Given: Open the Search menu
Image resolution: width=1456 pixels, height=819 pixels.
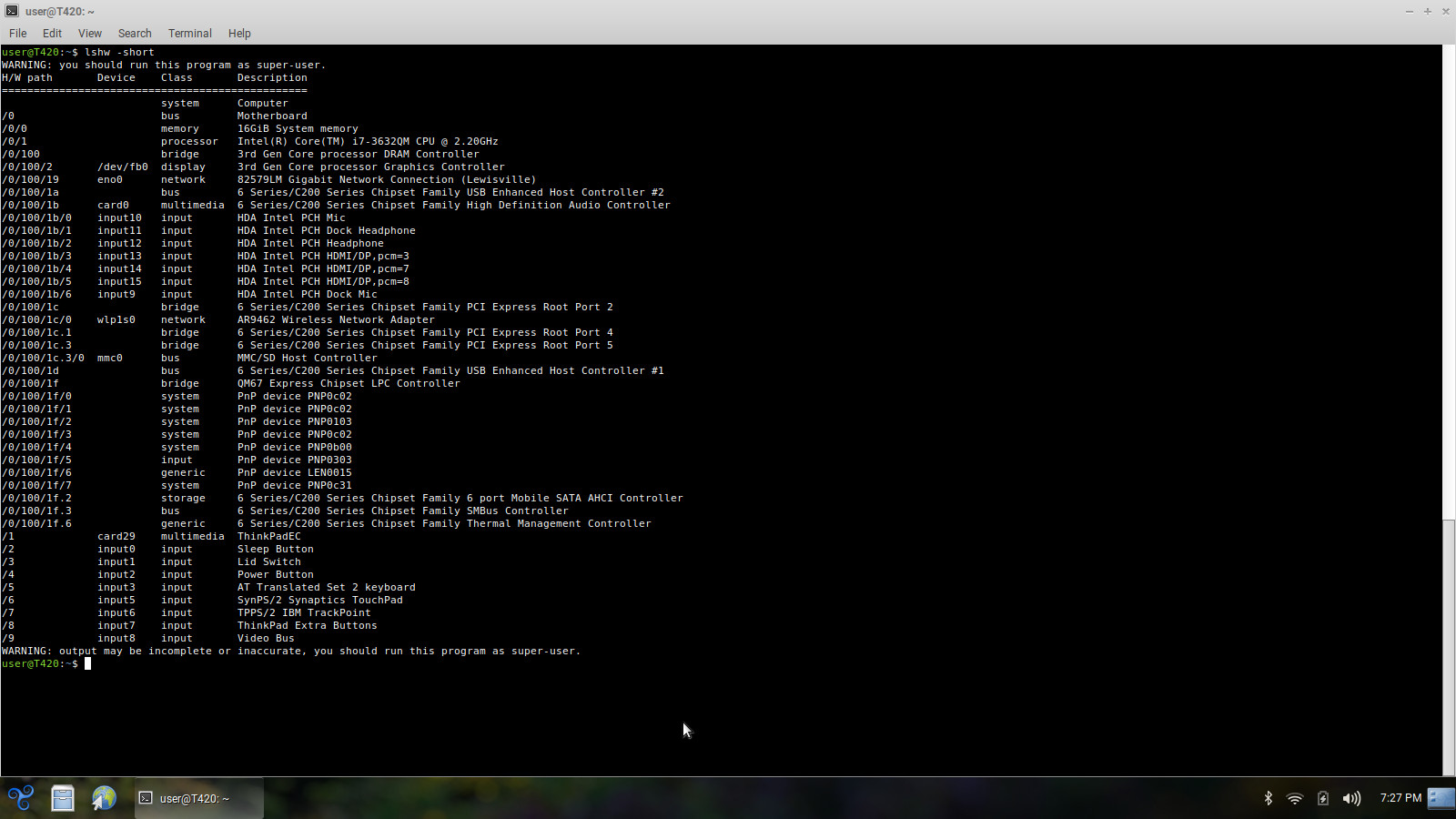Looking at the screenshot, I should 135,34.
